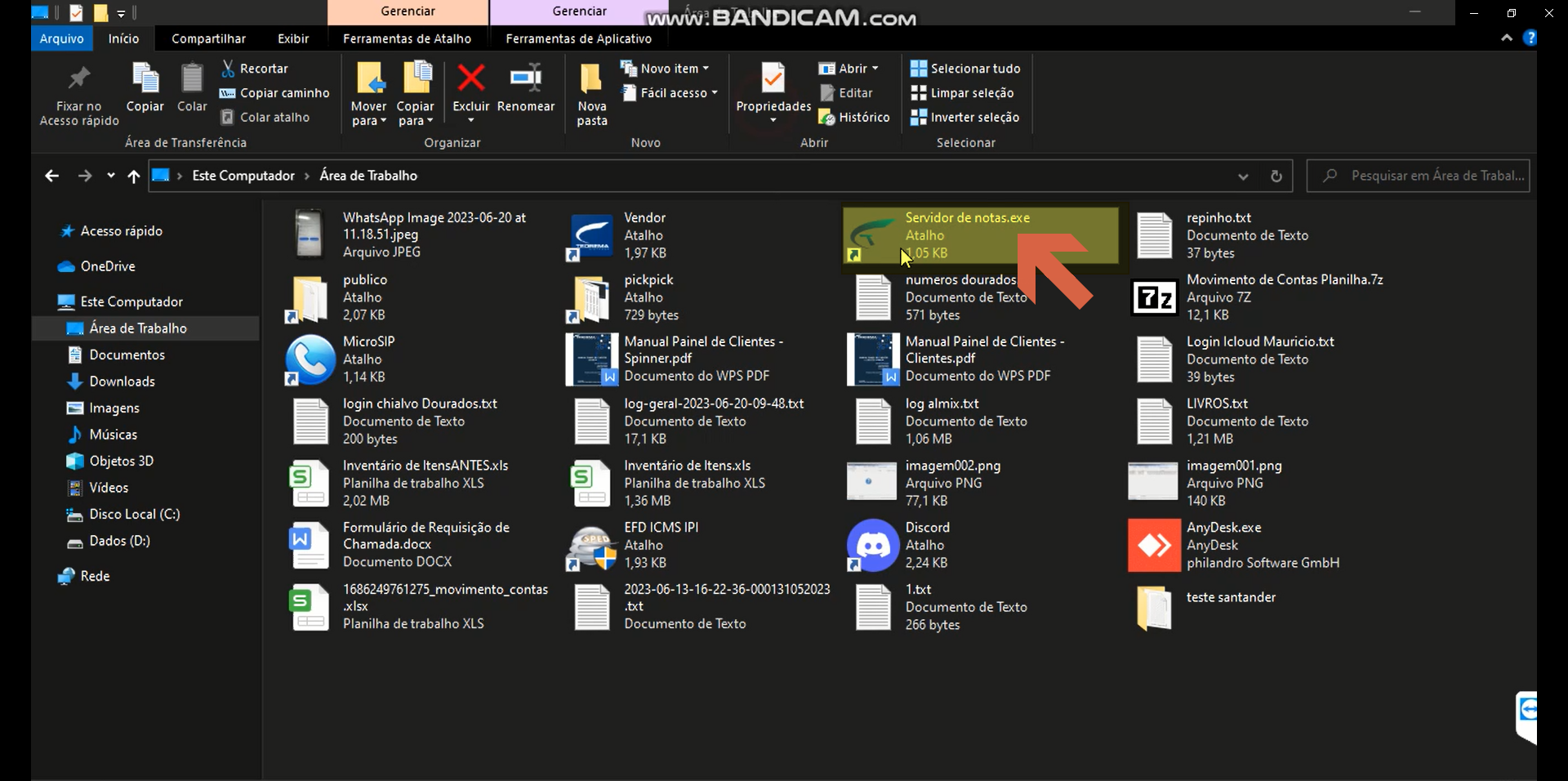Click the Propriedades icon

pyautogui.click(x=773, y=78)
